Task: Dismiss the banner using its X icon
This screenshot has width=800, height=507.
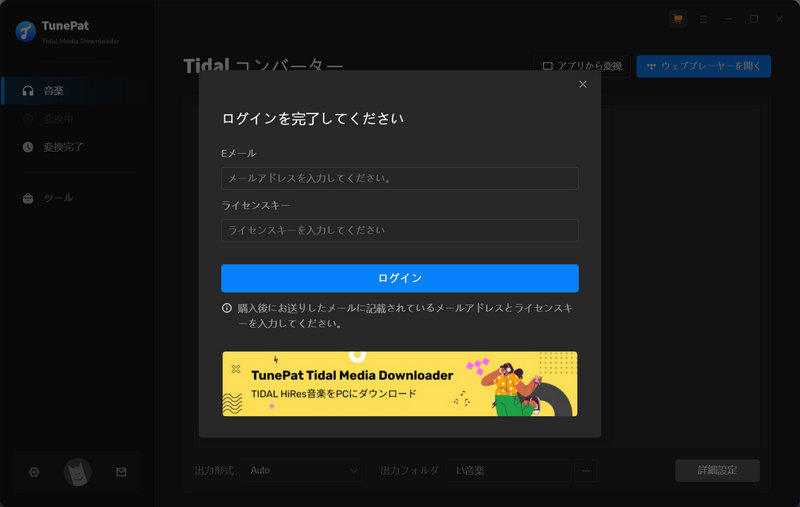Action: coord(236,369)
